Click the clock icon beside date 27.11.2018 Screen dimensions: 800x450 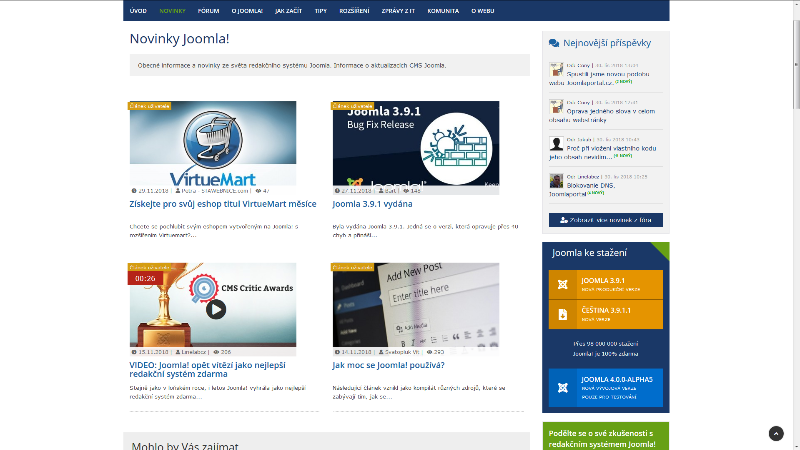337,191
